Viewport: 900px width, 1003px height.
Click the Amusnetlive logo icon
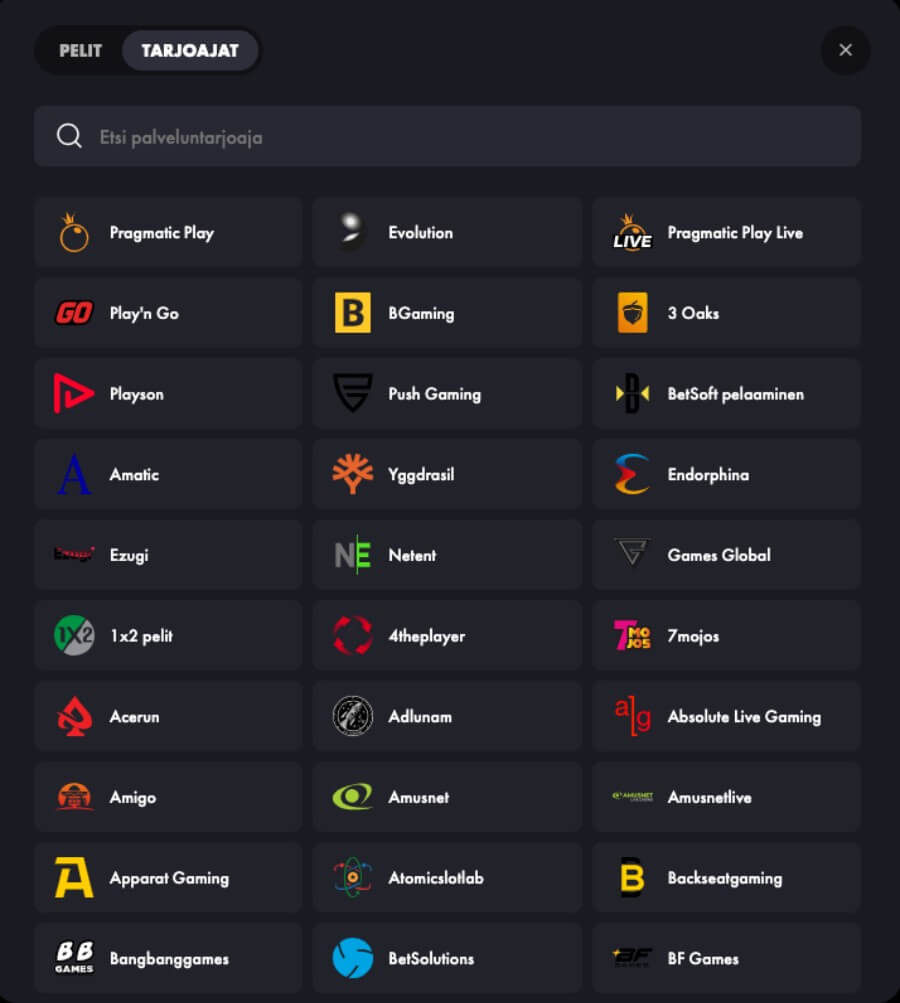coord(632,796)
